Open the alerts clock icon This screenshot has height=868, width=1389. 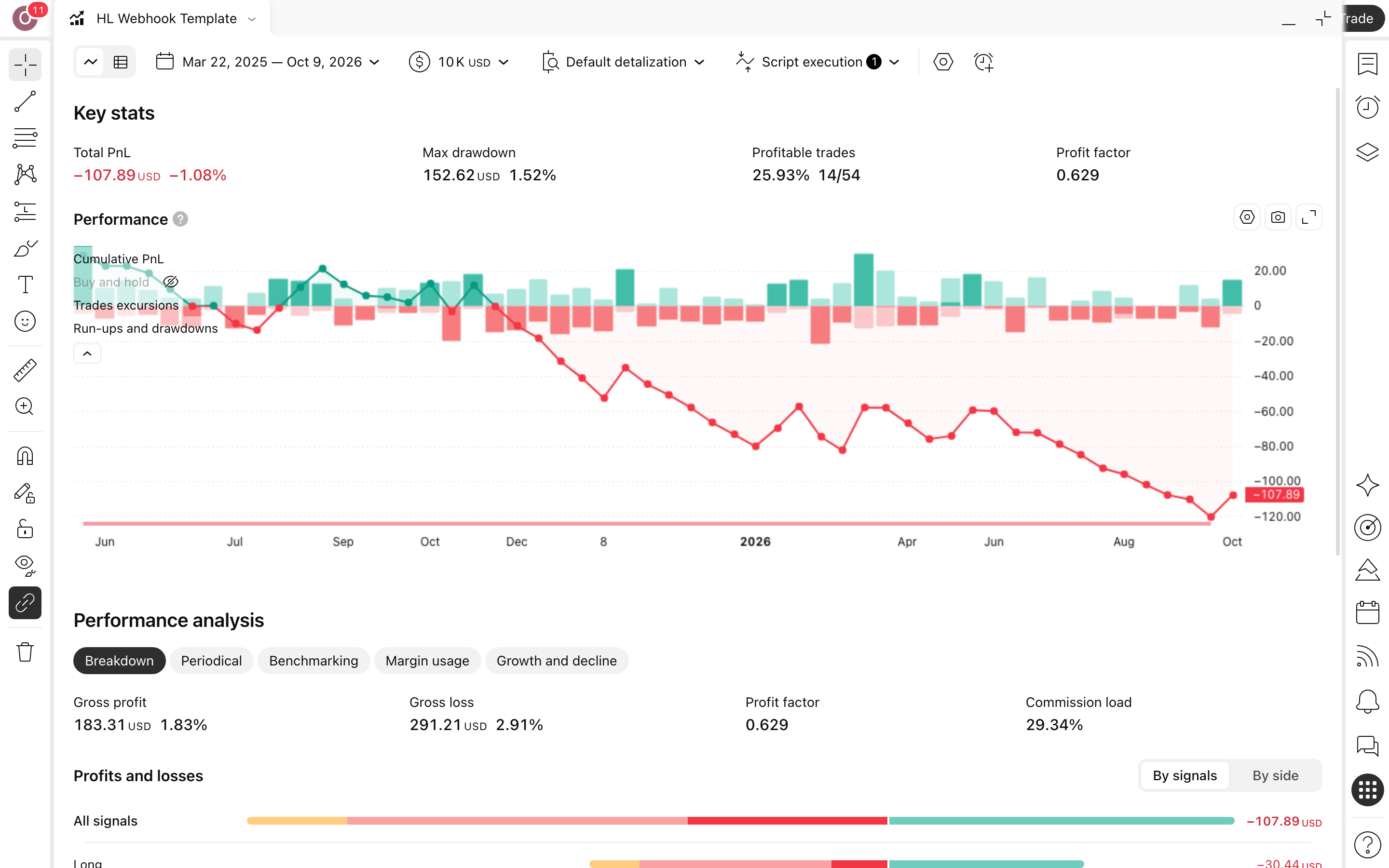1367,108
